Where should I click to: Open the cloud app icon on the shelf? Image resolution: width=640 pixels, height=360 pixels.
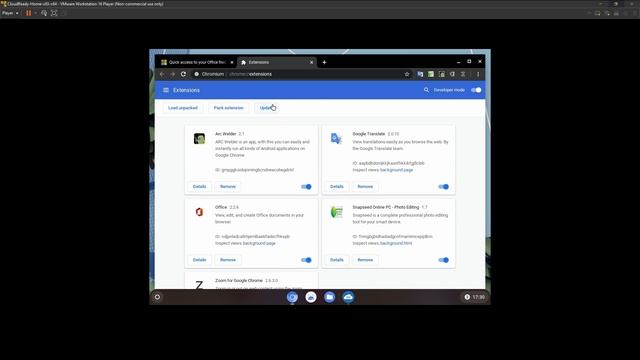[x=348, y=297]
